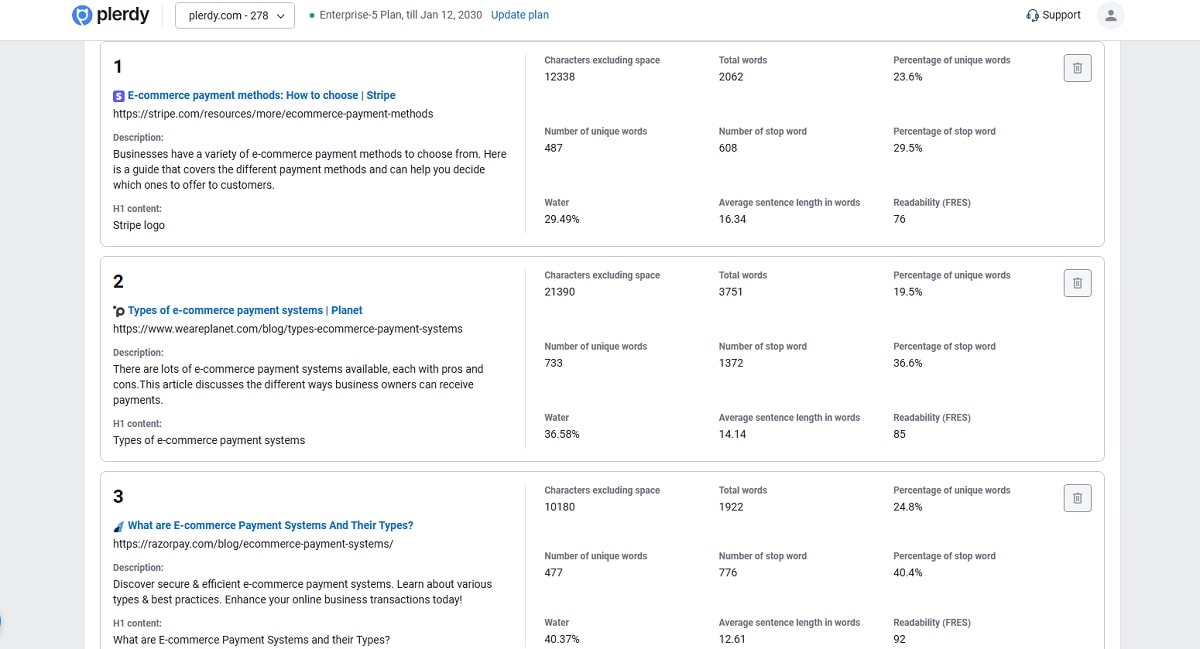The width and height of the screenshot is (1200, 649).
Task: Open the plerdy.com - 278 site dropdown
Action: pyautogui.click(x=235, y=15)
